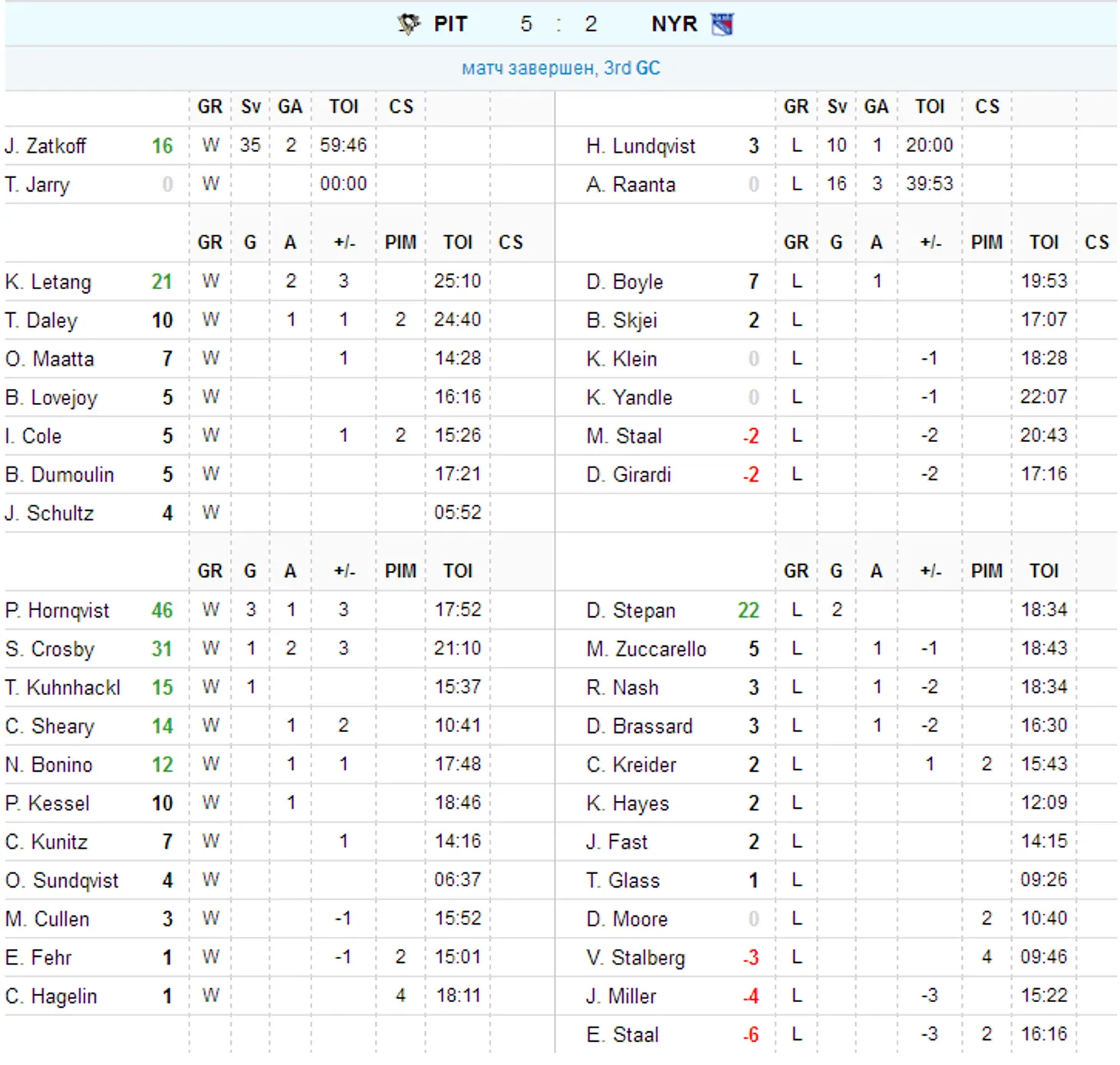Viewport: 1120px width, 1065px height.
Task: Click J. Miller's red rating of -4
Action: [x=751, y=997]
